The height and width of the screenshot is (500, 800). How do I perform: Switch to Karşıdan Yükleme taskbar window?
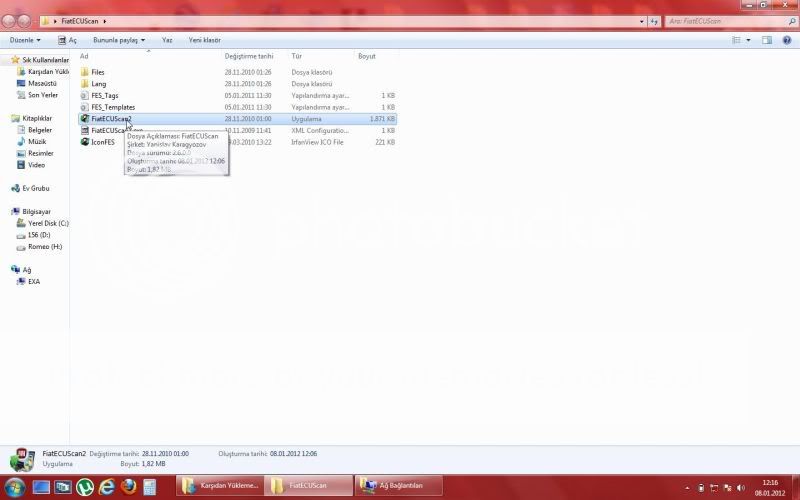220,486
